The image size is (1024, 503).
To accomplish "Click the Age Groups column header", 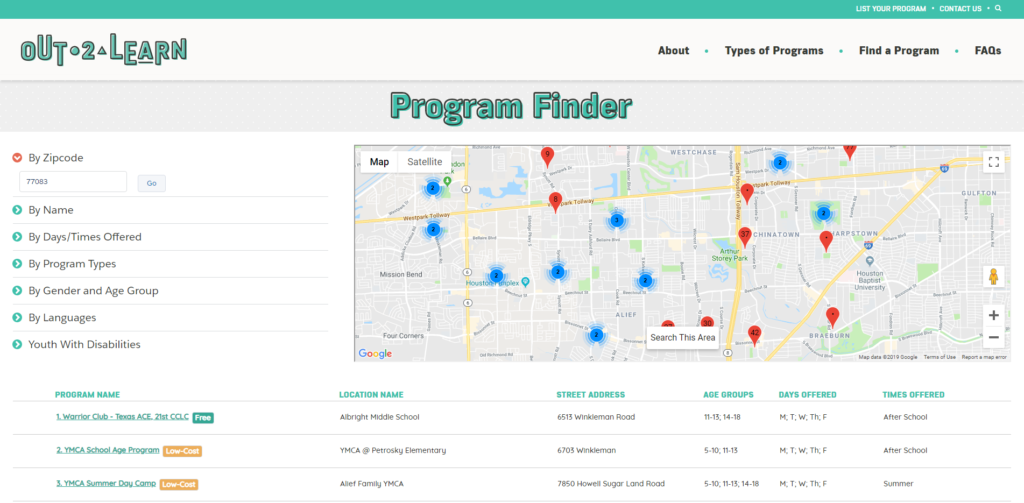I will pos(728,395).
